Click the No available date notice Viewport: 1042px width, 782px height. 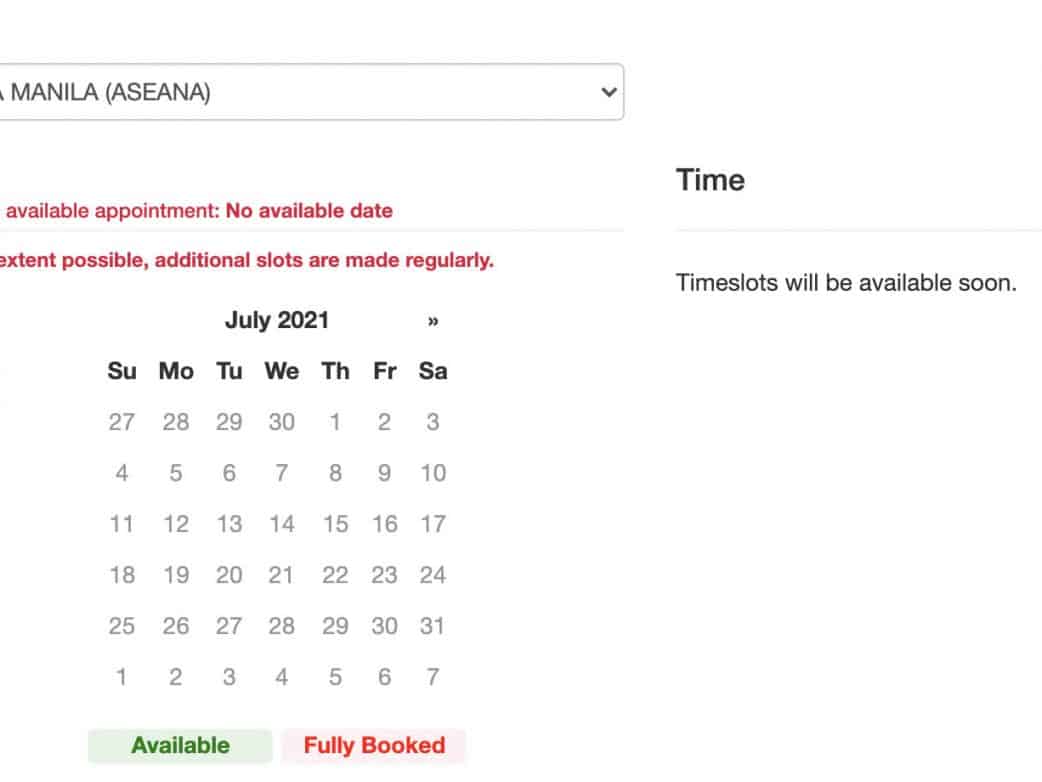(309, 211)
